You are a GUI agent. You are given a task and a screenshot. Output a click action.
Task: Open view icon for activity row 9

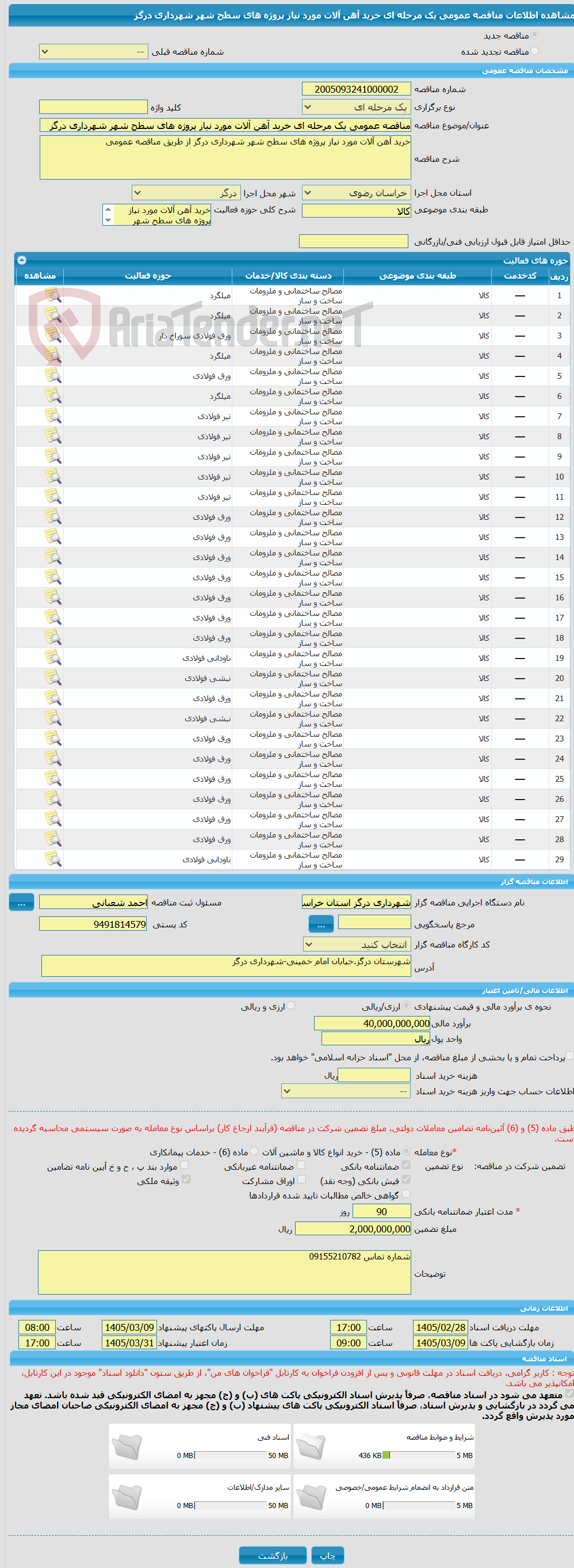coord(53,456)
